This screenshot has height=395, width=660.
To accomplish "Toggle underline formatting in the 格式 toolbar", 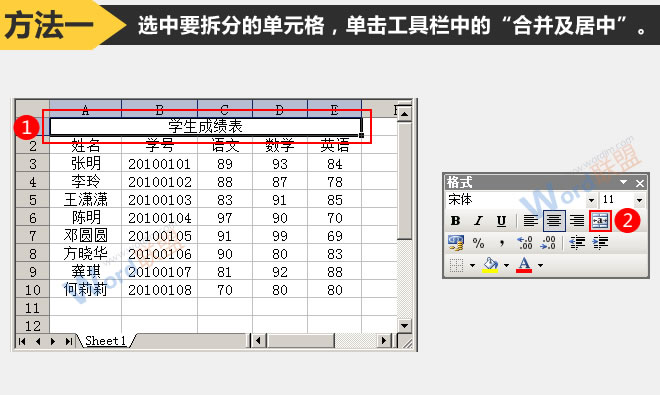I will (501, 221).
